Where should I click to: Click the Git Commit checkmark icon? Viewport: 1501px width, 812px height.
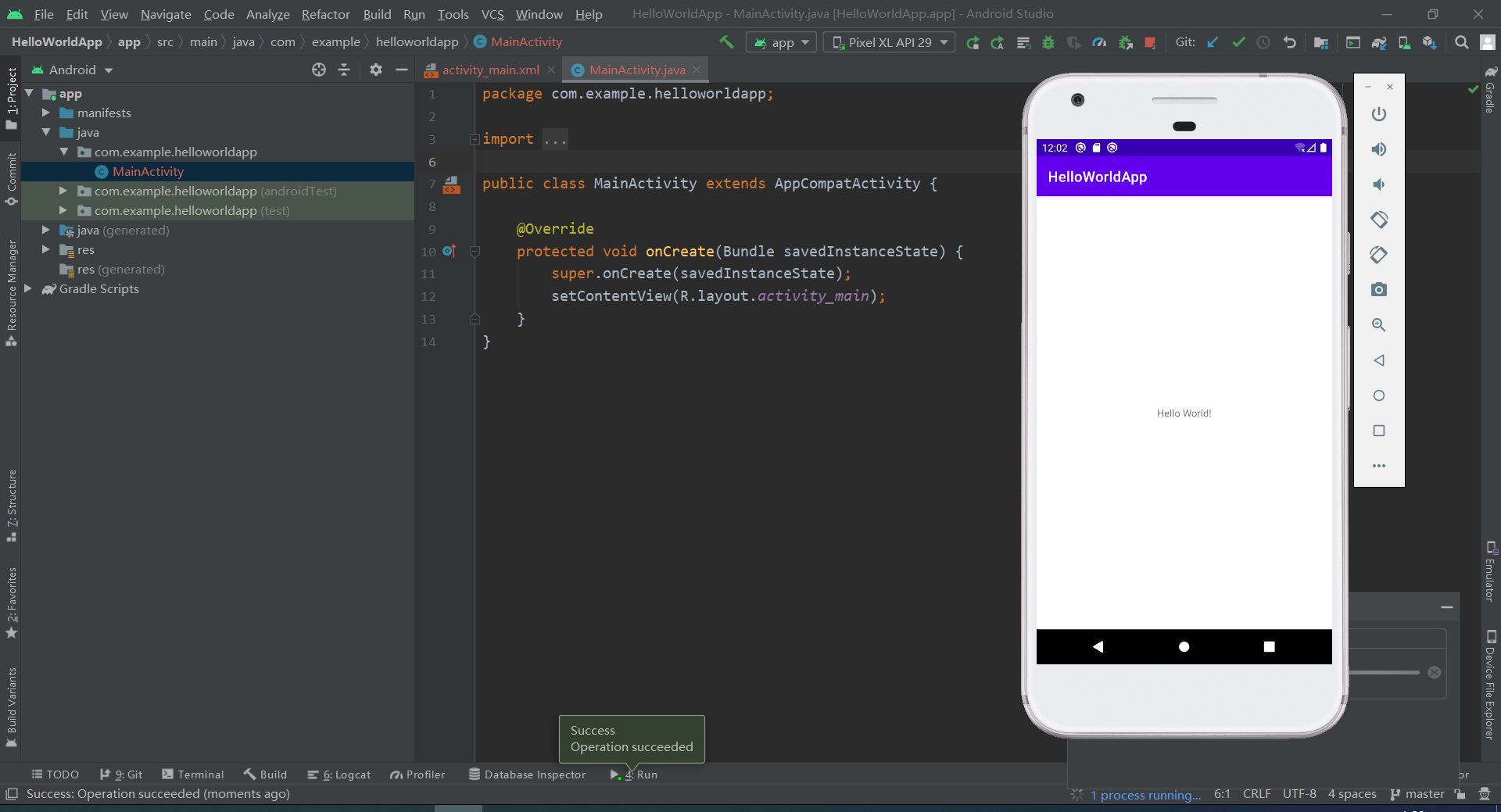click(1238, 42)
